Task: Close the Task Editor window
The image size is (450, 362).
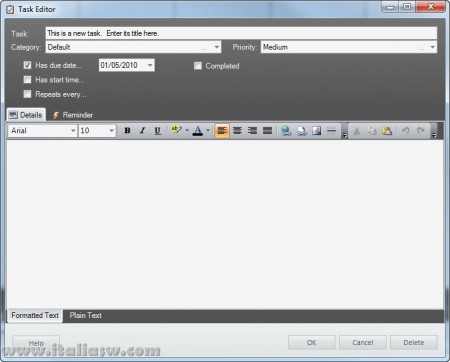Action: click(x=430, y=7)
